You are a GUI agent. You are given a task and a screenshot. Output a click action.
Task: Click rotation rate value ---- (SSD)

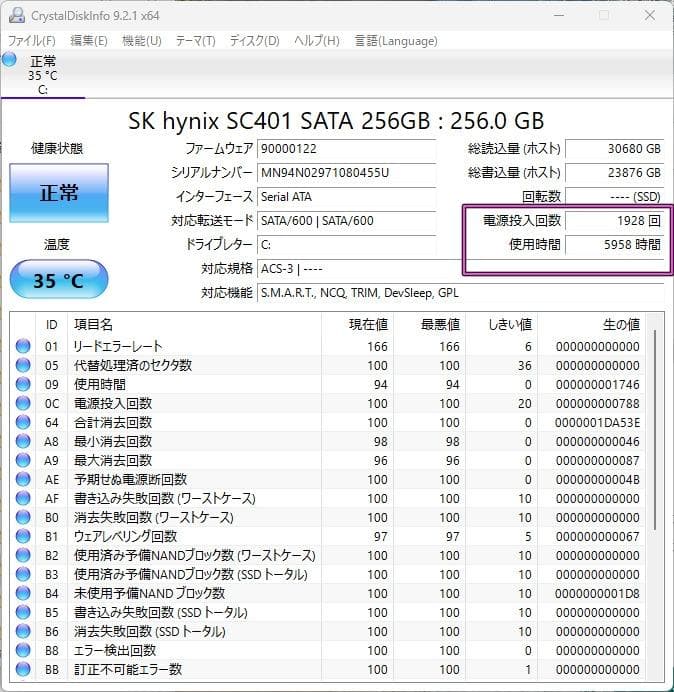[614, 196]
